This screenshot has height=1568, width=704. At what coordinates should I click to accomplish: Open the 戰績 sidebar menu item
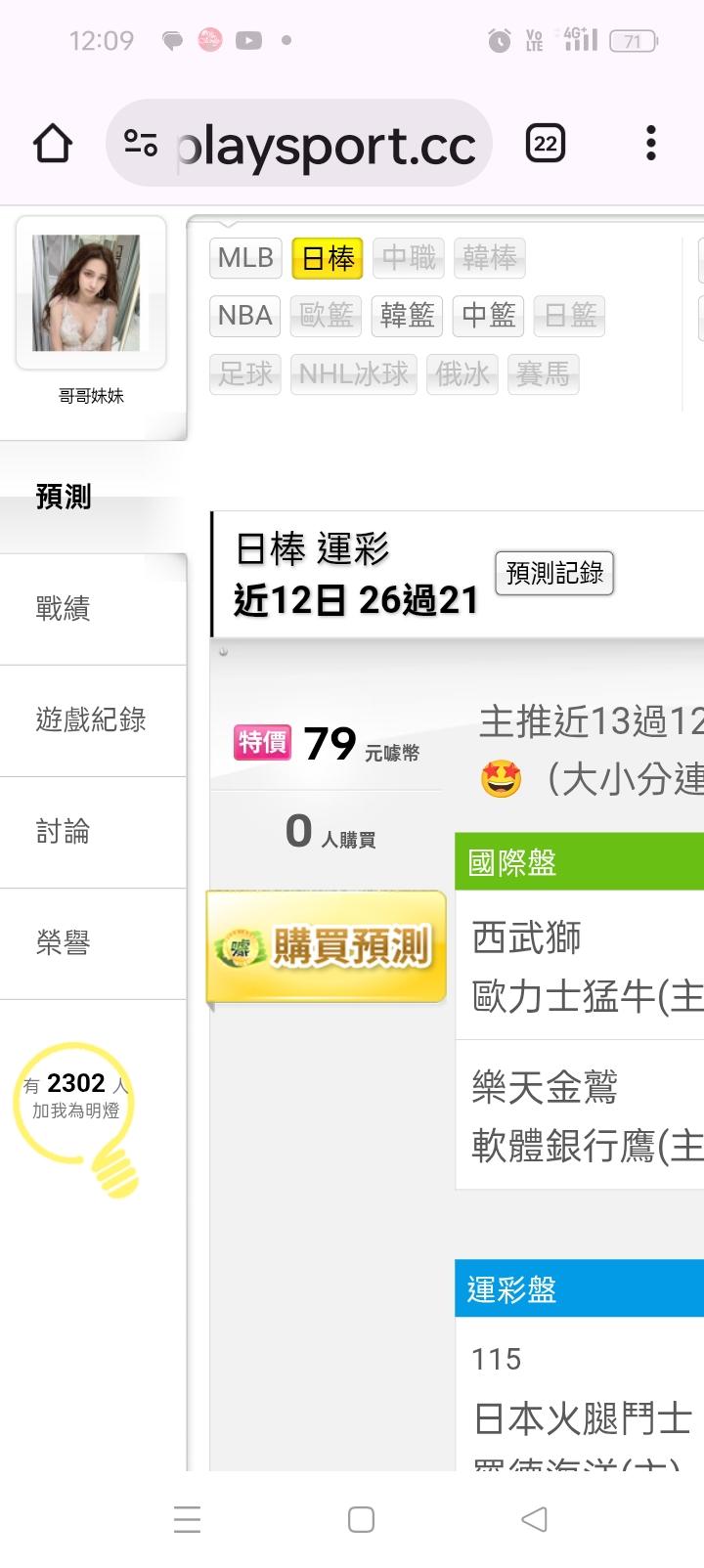93,609
